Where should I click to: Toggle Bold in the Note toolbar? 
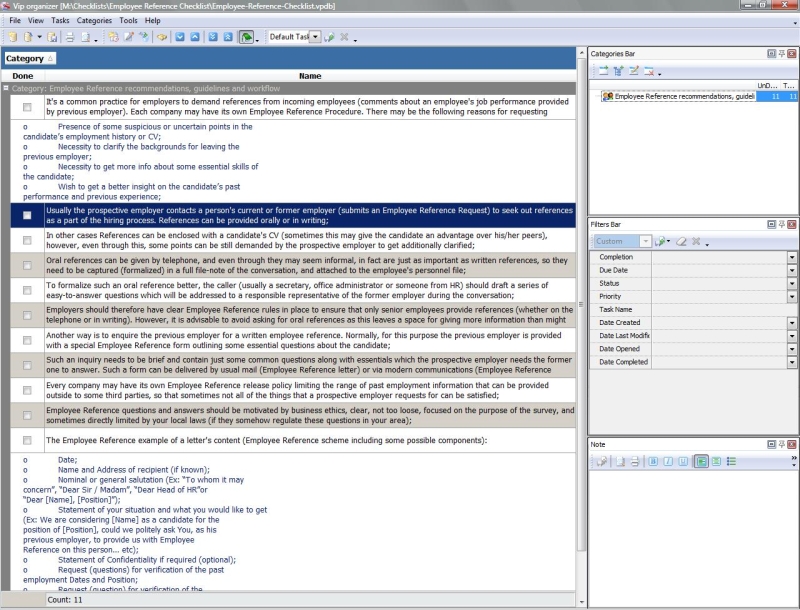coord(651,461)
